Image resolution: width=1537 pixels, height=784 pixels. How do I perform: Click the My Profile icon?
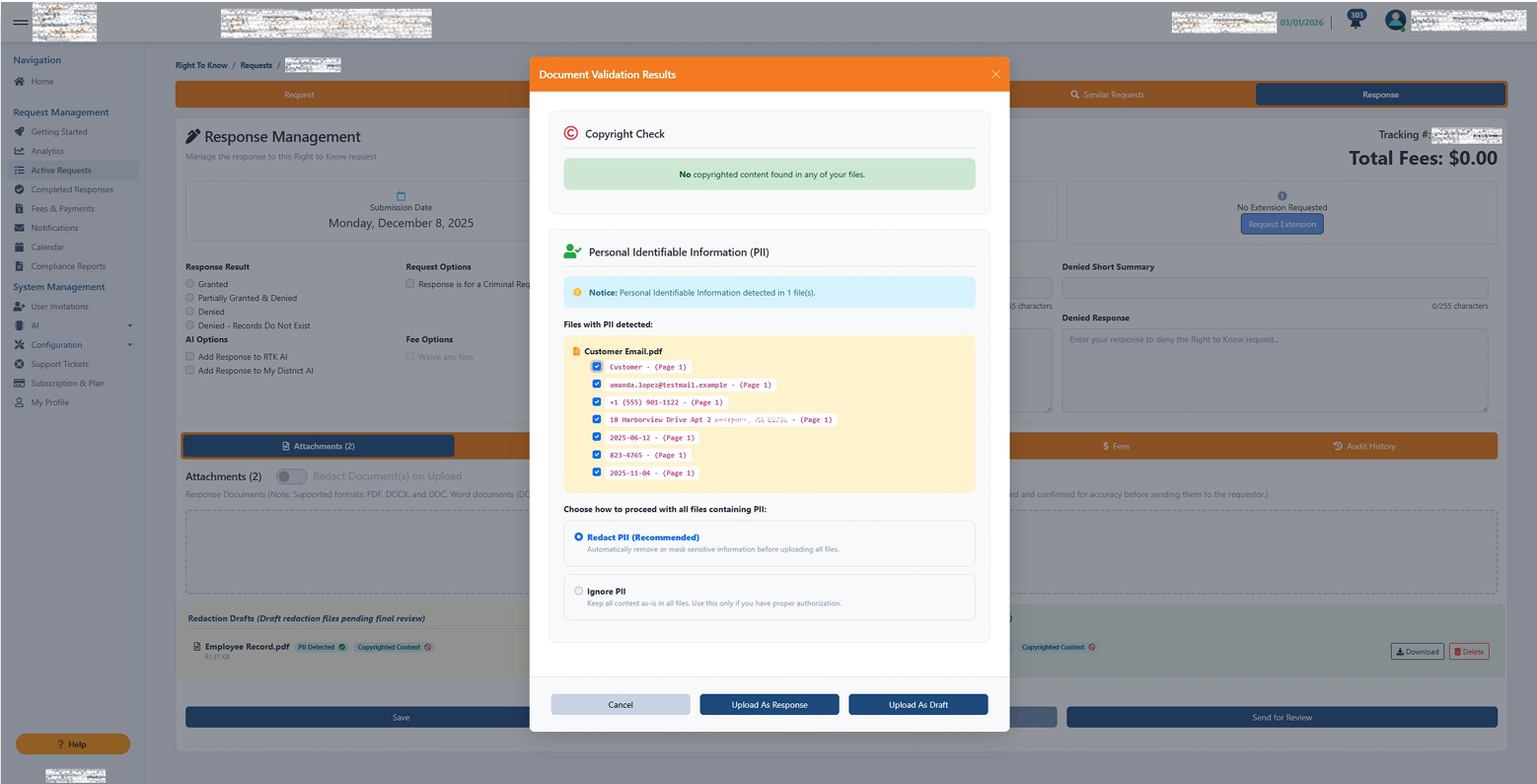click(x=19, y=402)
